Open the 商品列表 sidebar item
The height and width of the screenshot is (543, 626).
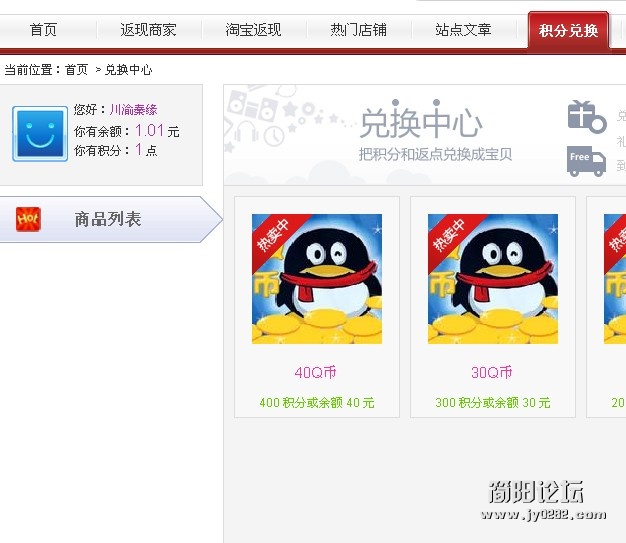[x=108, y=219]
